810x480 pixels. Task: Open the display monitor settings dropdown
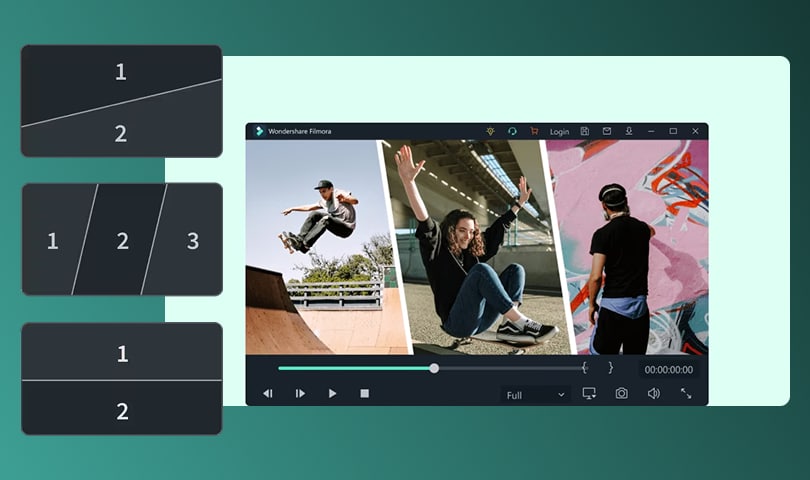point(589,394)
